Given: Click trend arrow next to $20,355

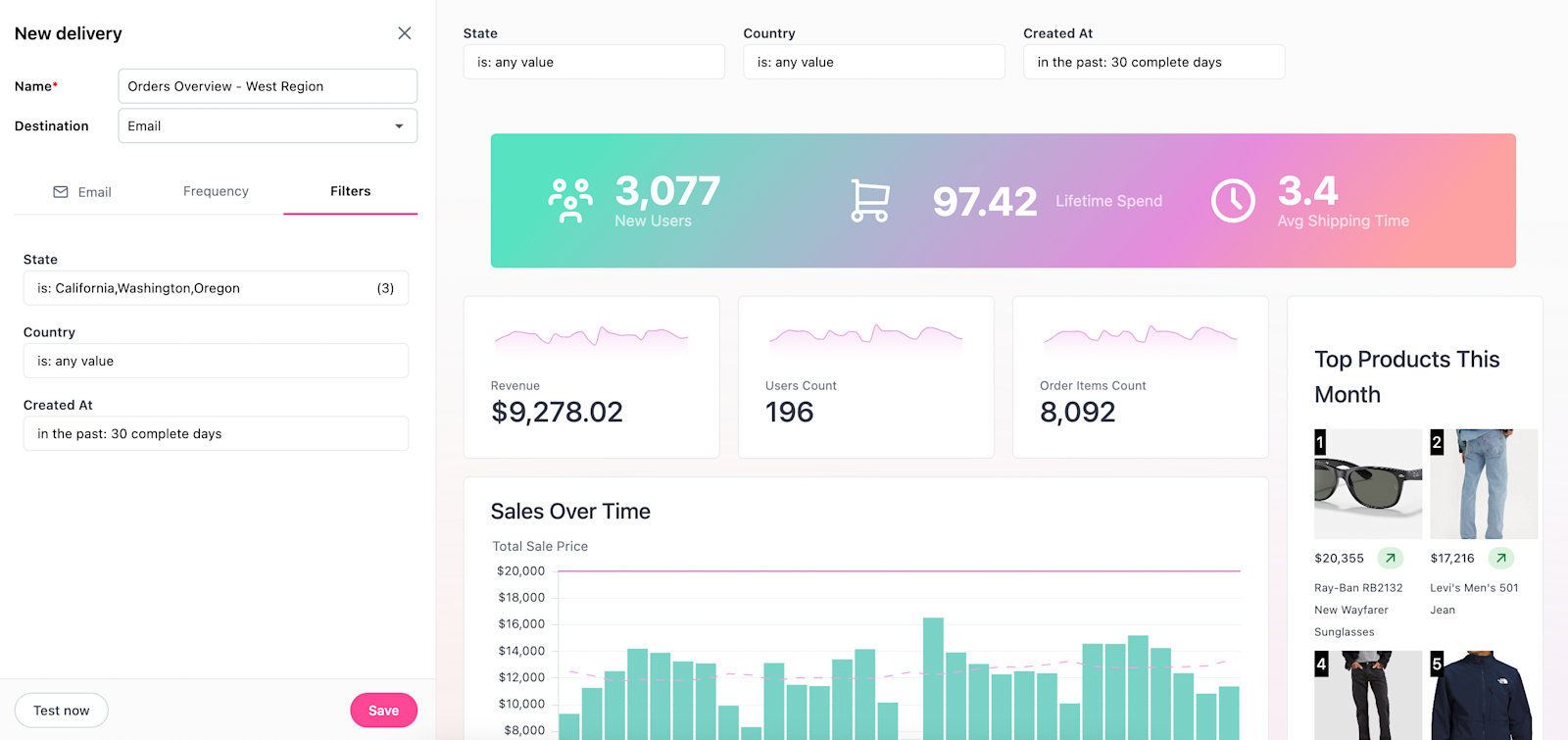Looking at the screenshot, I should (x=1390, y=559).
